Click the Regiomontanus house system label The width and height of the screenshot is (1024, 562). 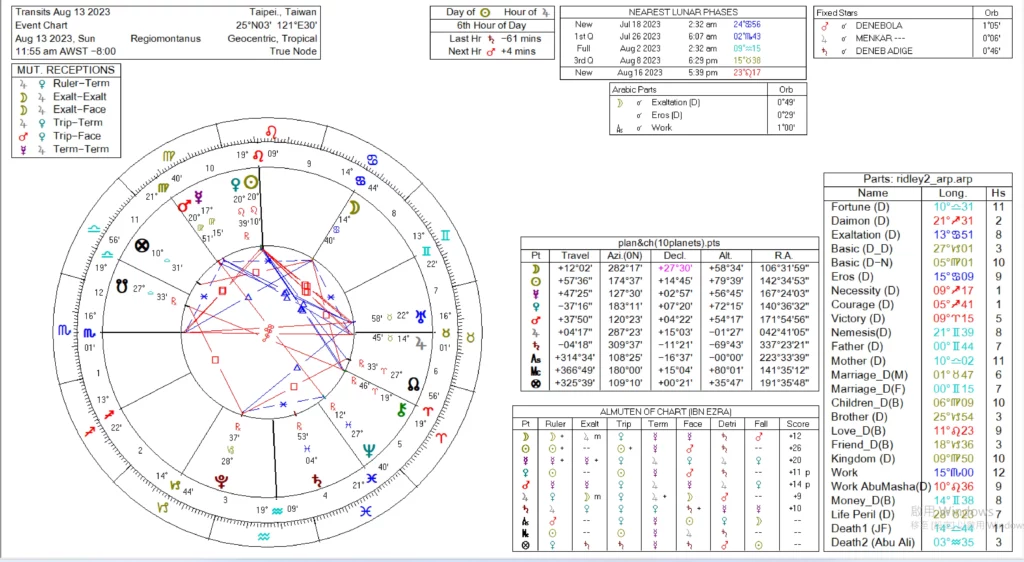point(165,38)
